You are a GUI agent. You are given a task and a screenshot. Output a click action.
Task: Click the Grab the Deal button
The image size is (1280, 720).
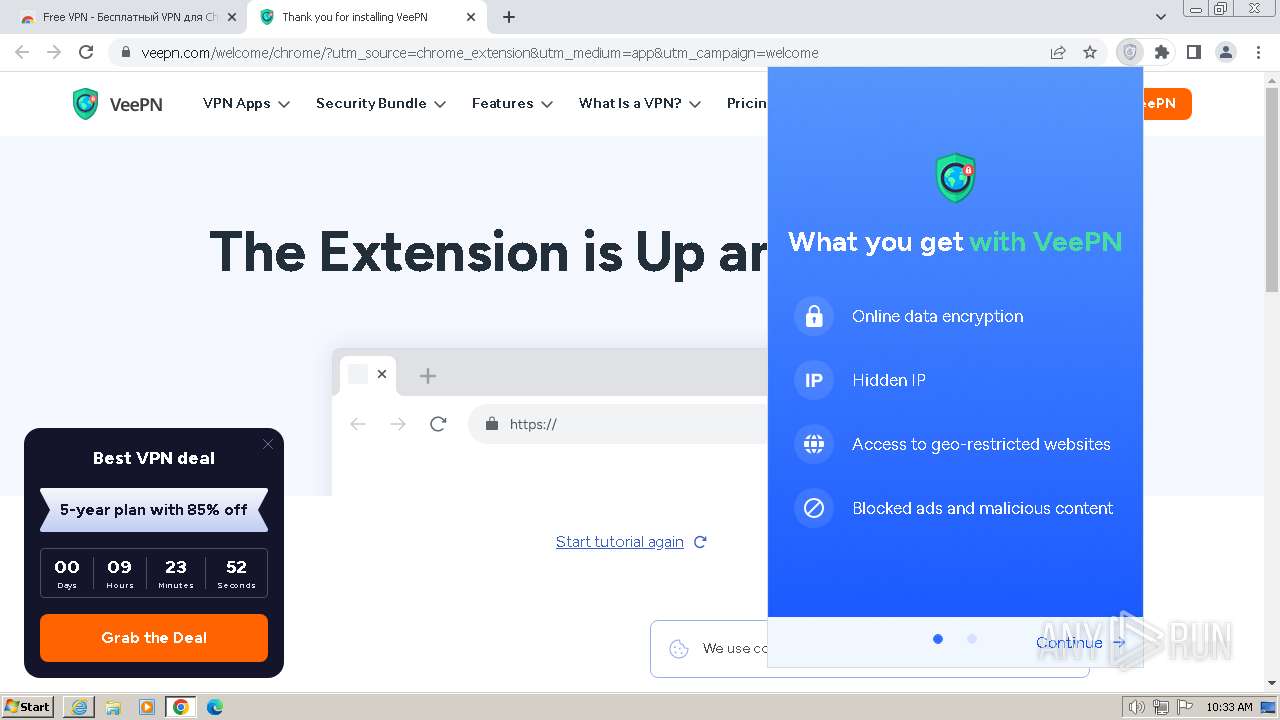tap(154, 638)
